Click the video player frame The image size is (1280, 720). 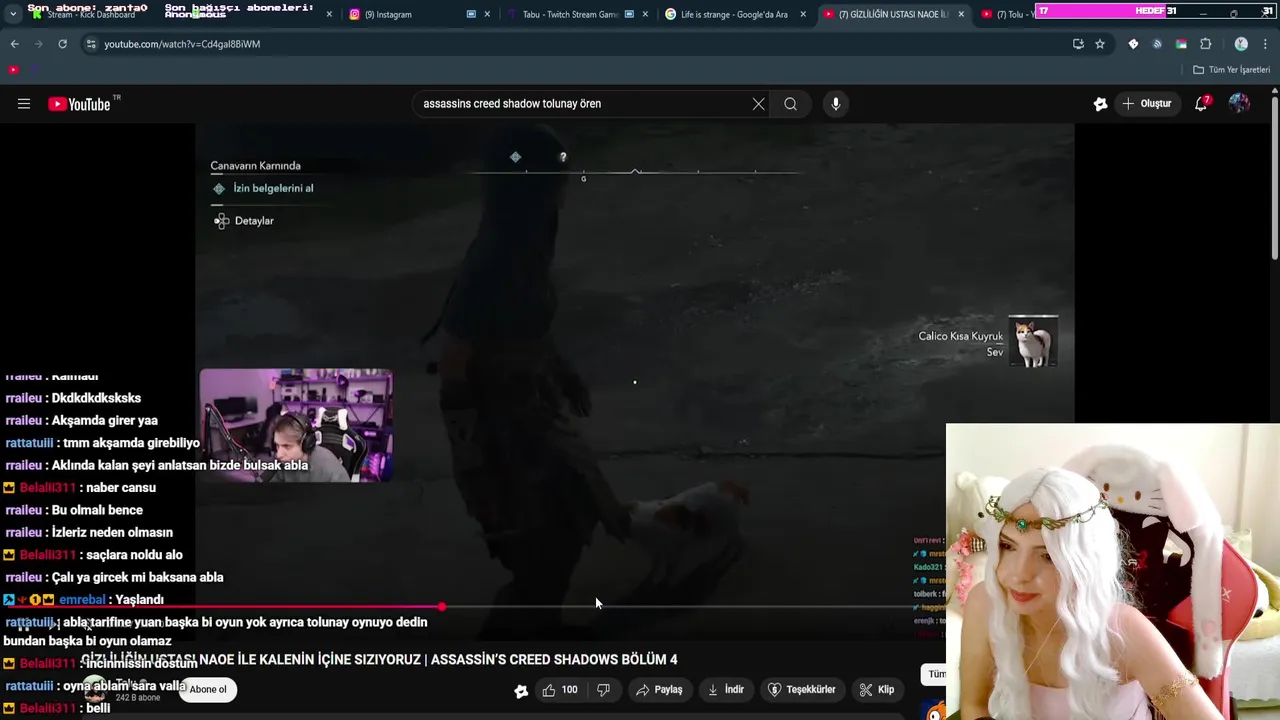(x=634, y=380)
